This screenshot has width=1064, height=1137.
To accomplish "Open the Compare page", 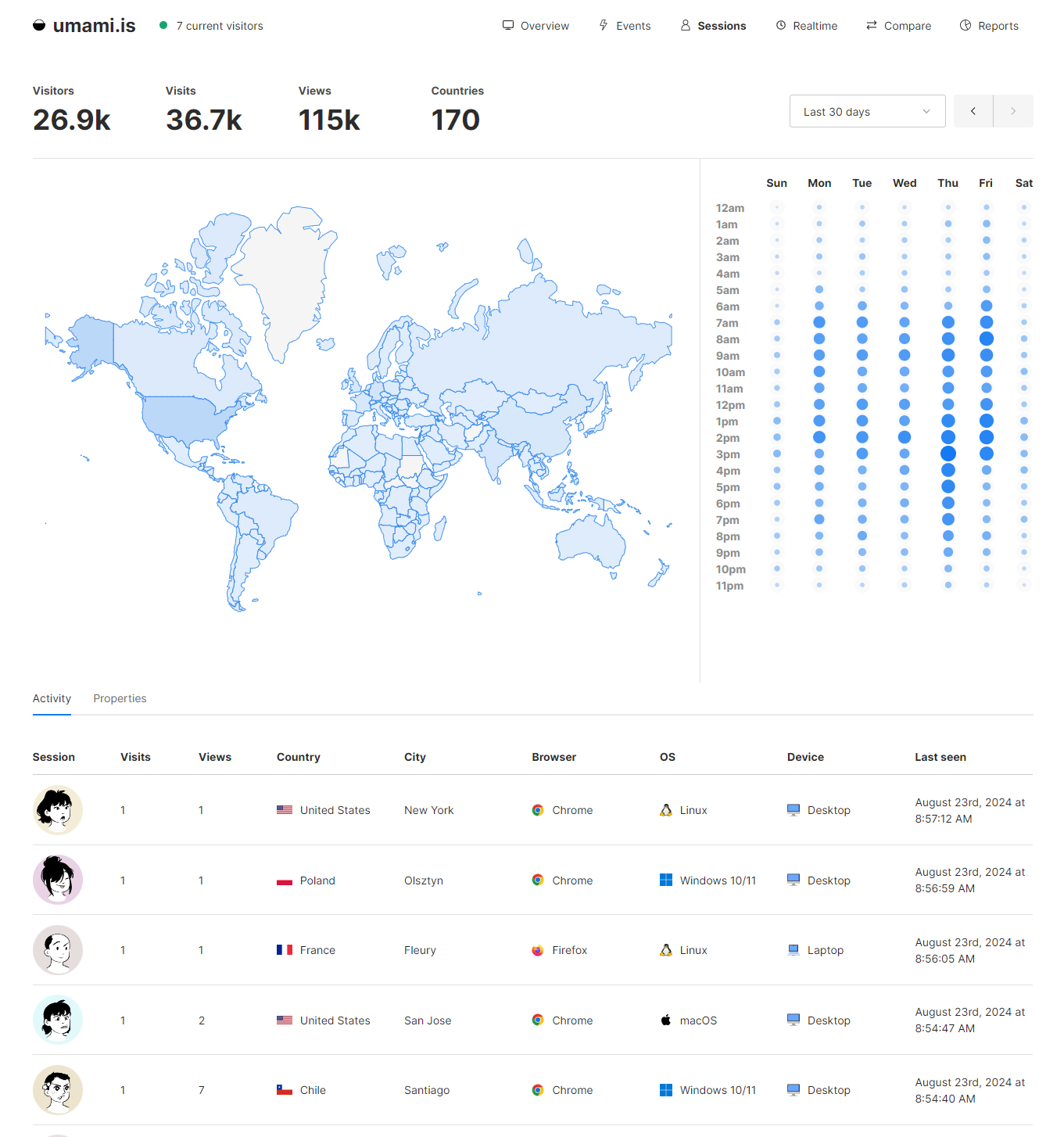I will pos(898,26).
